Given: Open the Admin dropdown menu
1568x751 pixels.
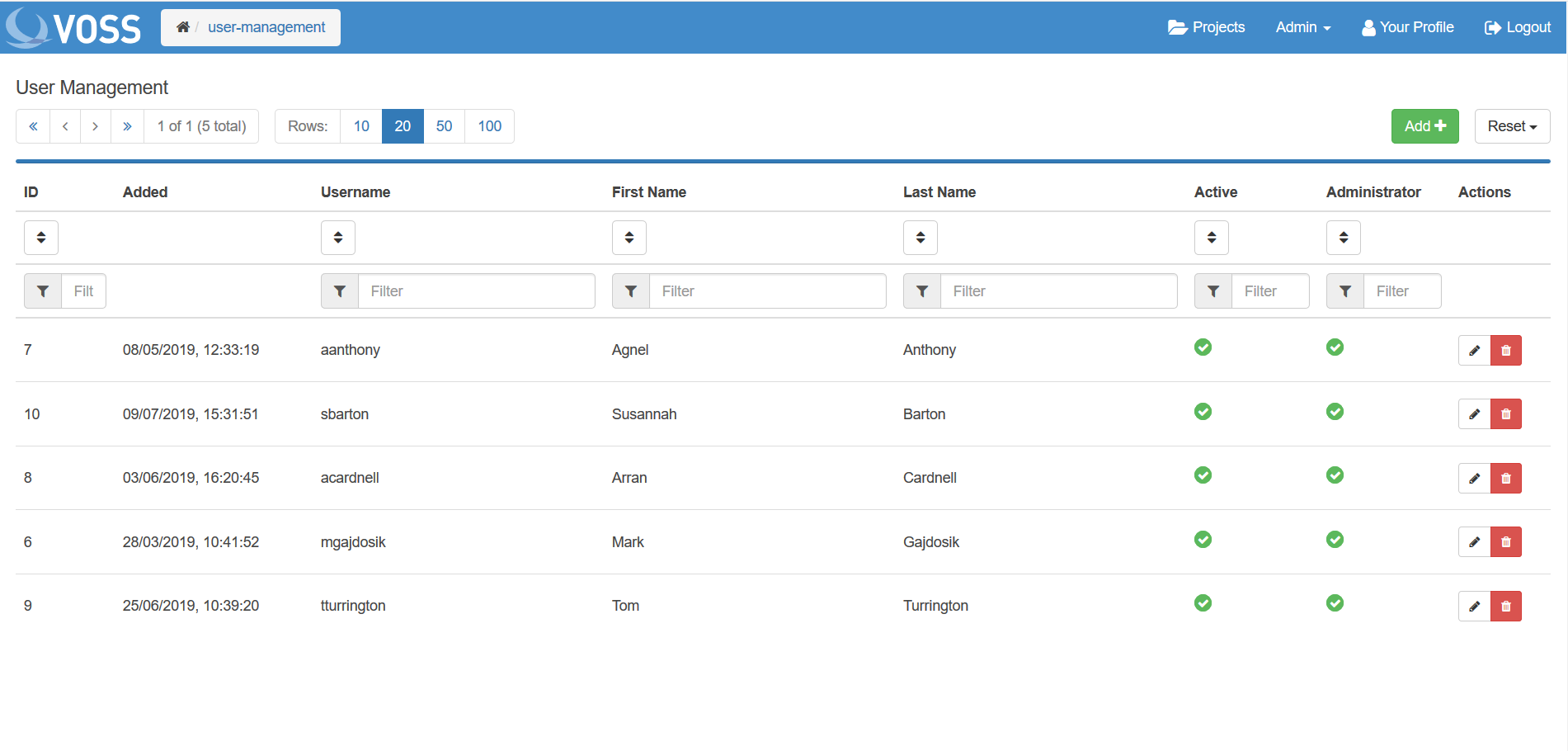Looking at the screenshot, I should pos(1302,27).
